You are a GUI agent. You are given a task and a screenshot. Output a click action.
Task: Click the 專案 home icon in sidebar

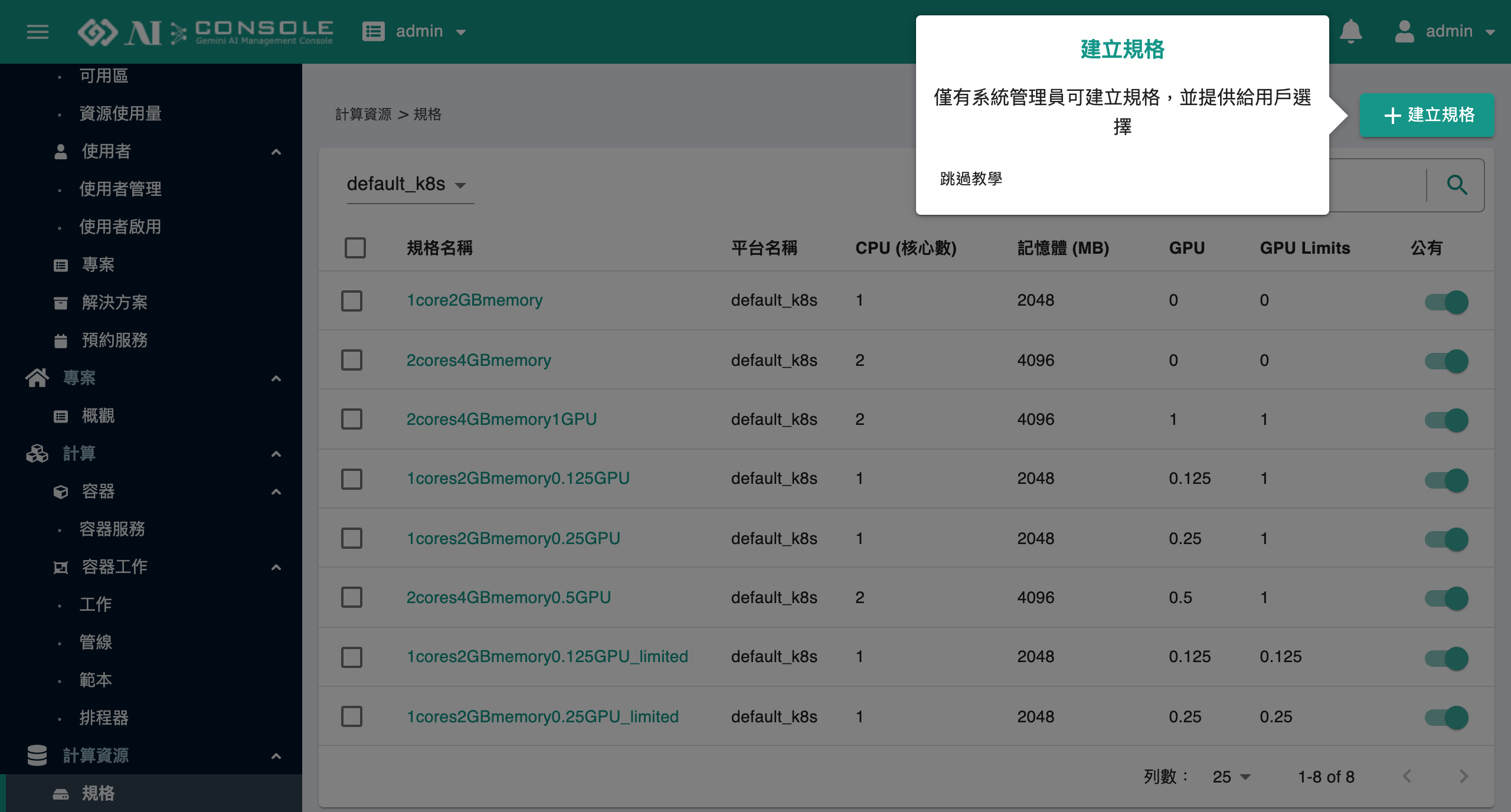tap(37, 378)
